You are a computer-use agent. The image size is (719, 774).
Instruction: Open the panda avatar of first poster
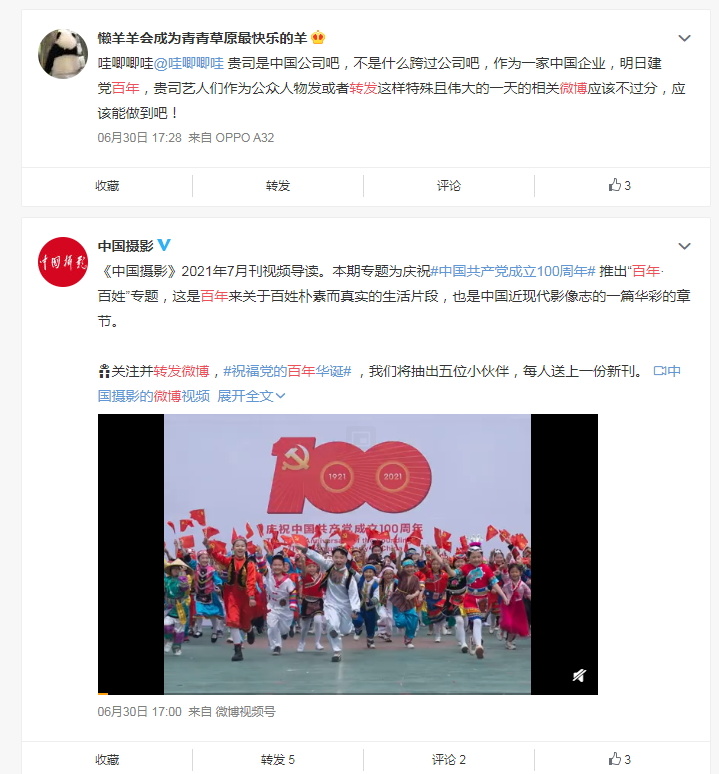(63, 53)
